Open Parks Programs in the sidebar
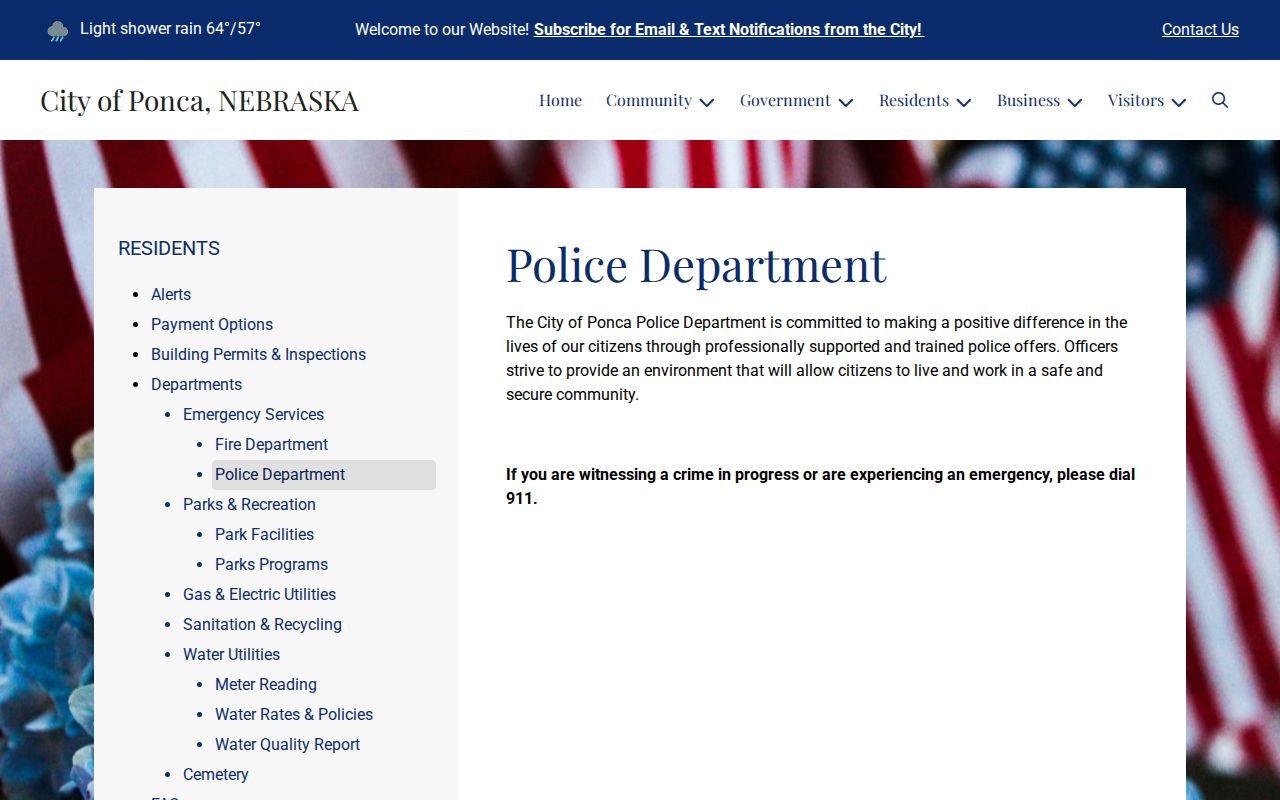This screenshot has width=1280, height=800. tap(271, 564)
